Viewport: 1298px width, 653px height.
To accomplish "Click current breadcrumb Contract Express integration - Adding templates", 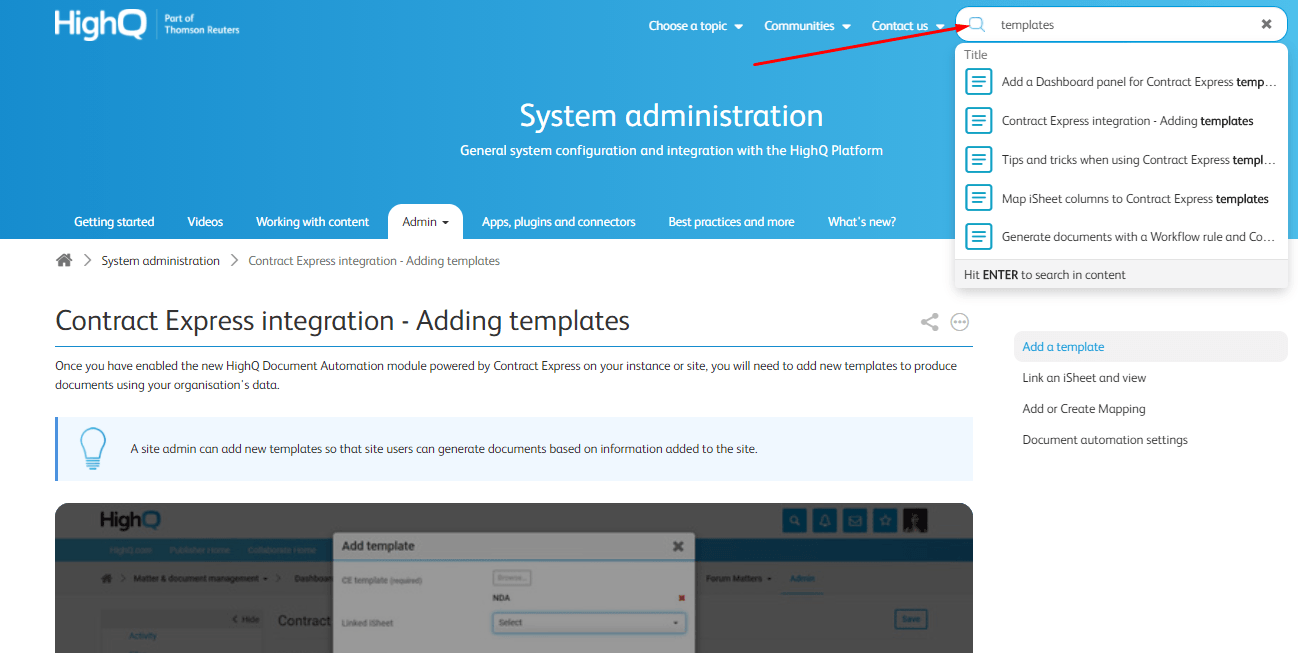I will click(x=374, y=261).
